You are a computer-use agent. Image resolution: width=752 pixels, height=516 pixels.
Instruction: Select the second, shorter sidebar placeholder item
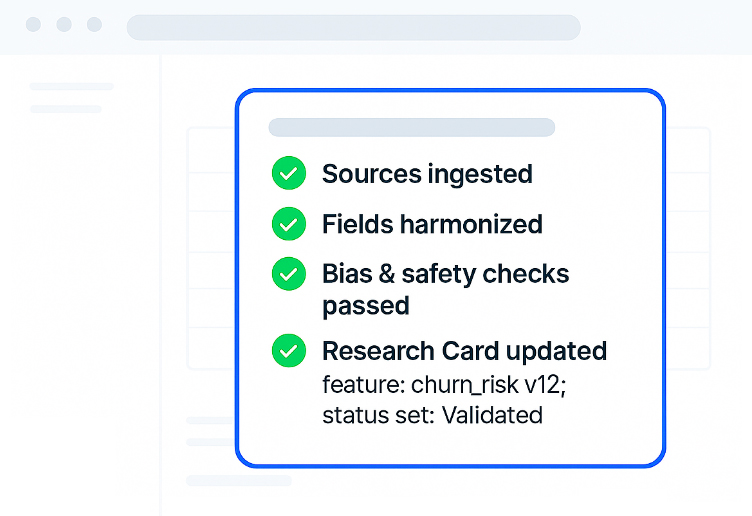tap(65, 108)
